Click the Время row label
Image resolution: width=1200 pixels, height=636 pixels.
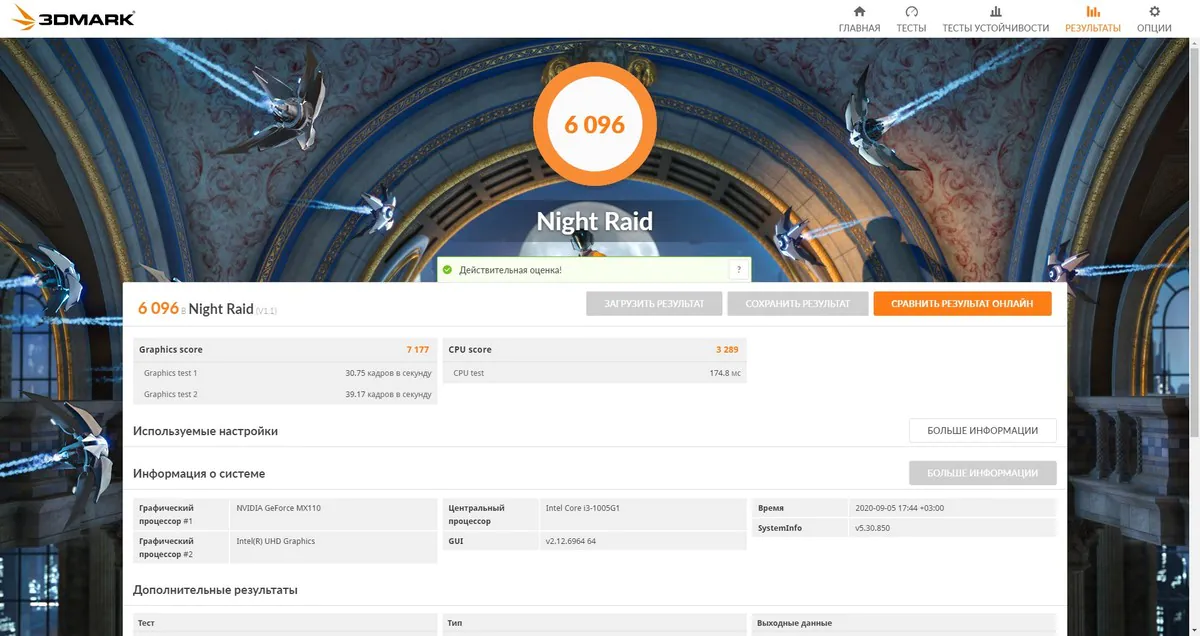click(771, 508)
